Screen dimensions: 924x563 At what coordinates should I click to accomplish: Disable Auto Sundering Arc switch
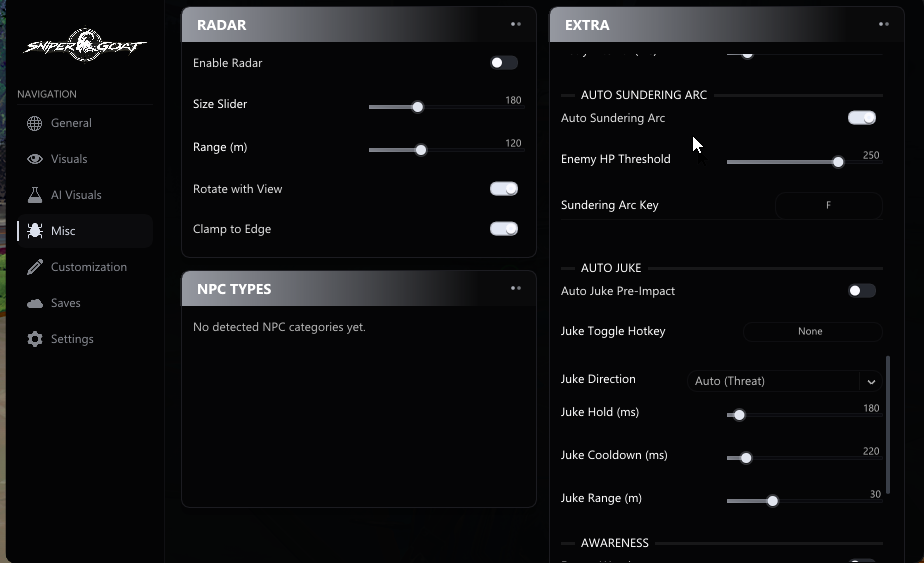click(x=862, y=118)
